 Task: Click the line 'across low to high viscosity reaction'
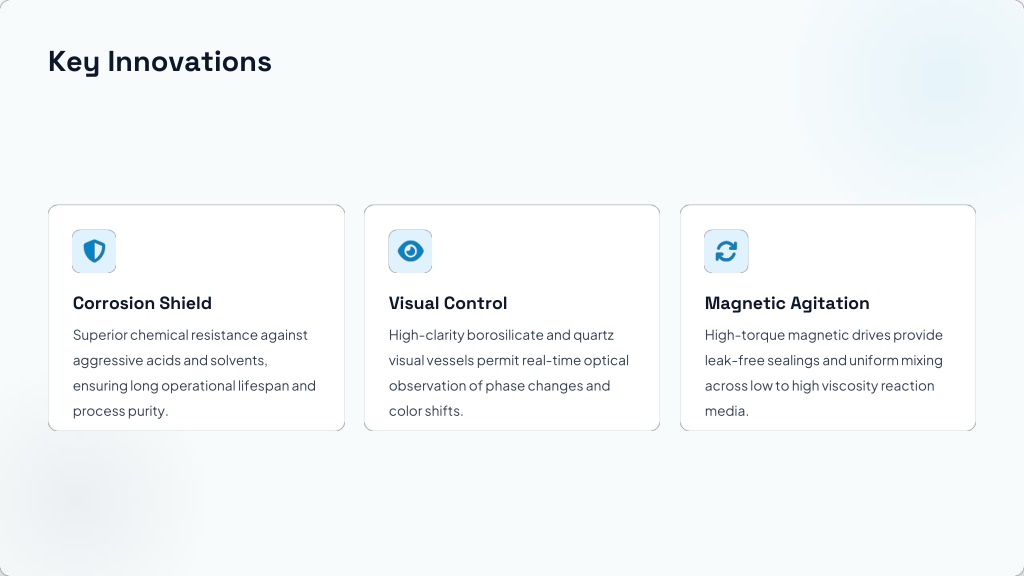click(x=819, y=386)
